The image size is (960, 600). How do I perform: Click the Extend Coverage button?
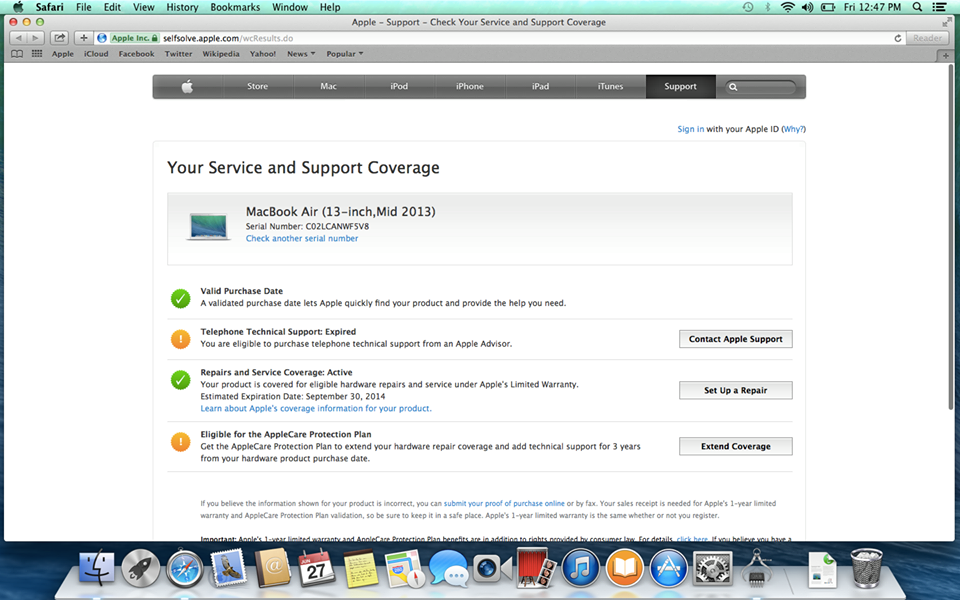click(735, 446)
